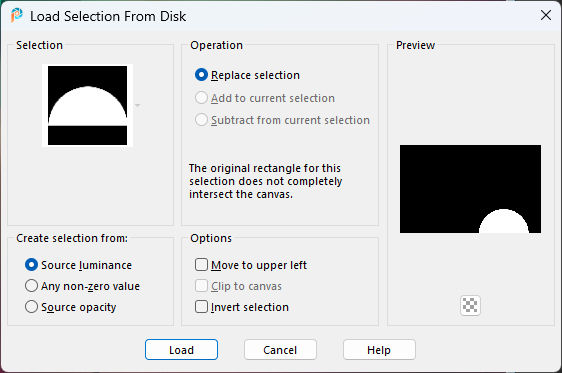Enable Move to upper left checkbox
The width and height of the screenshot is (562, 373).
pos(201,265)
